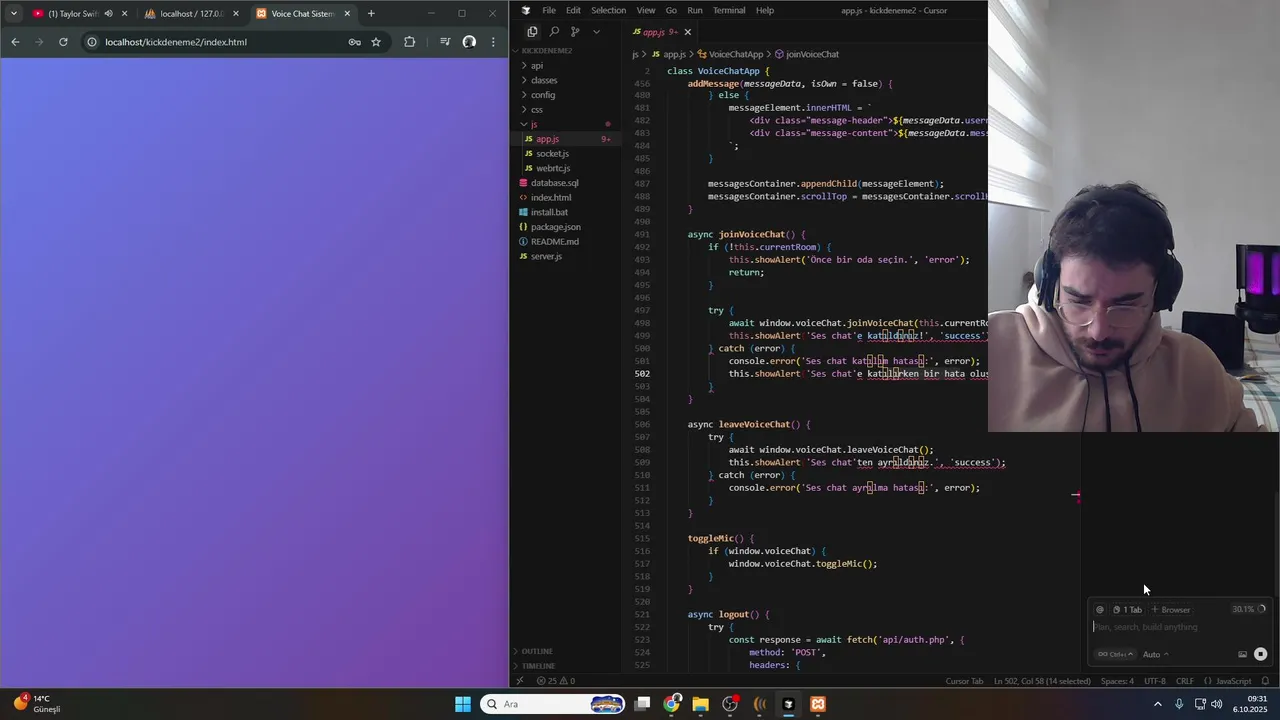Switch to the localhost / 127.0.0 tab
The width and height of the screenshot is (1280, 720).
[x=190, y=14]
